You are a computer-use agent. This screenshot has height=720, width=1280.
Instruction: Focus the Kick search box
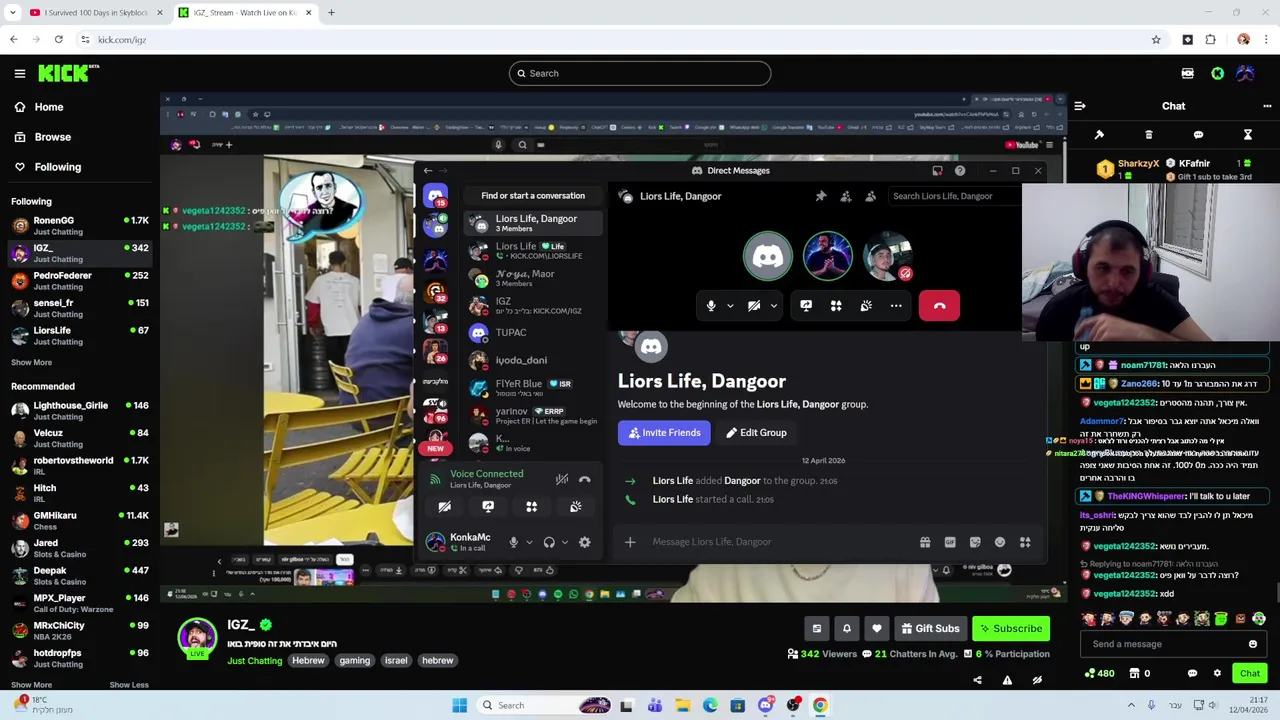pos(640,73)
